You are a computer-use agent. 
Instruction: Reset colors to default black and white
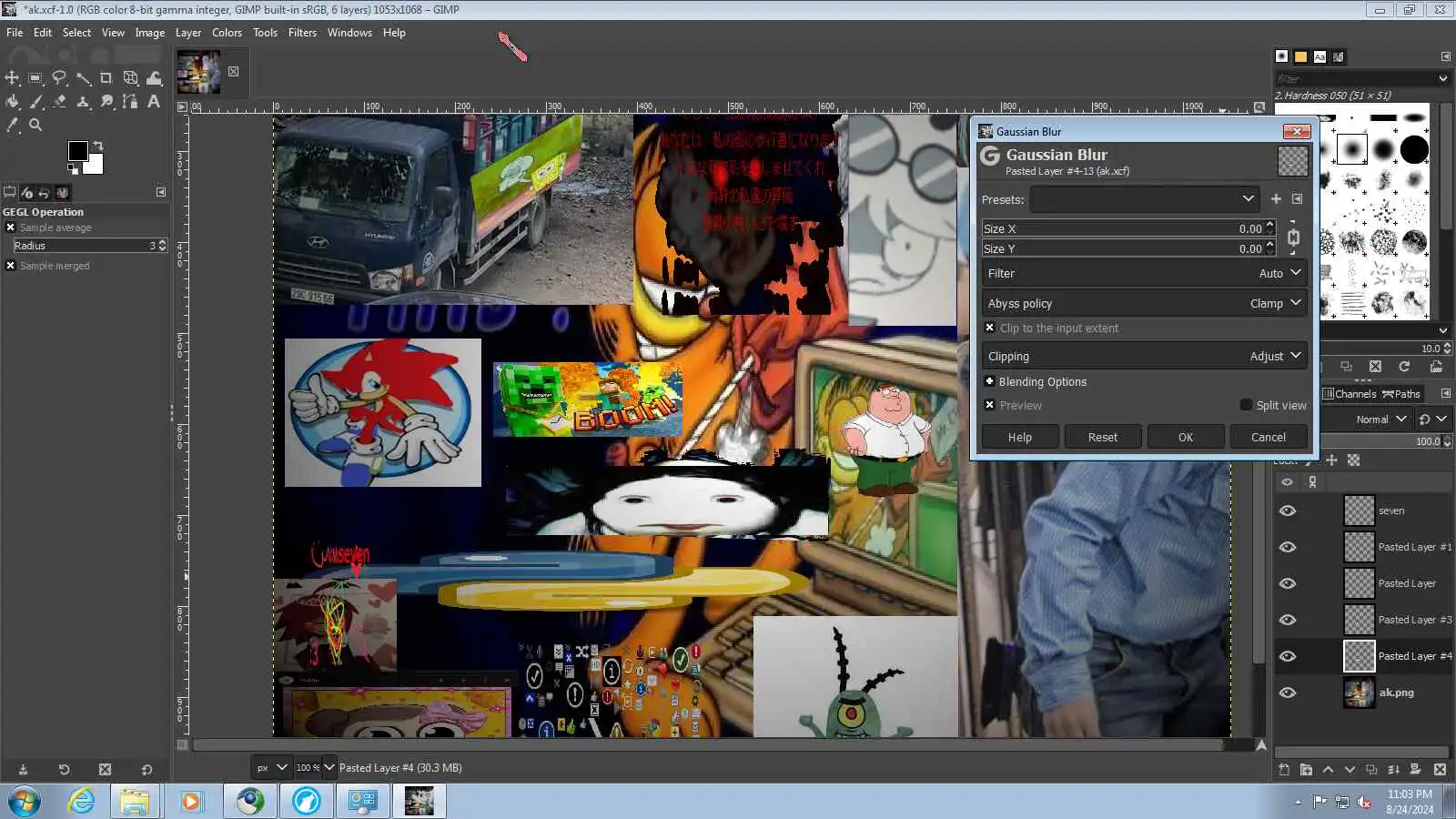pos(73,168)
